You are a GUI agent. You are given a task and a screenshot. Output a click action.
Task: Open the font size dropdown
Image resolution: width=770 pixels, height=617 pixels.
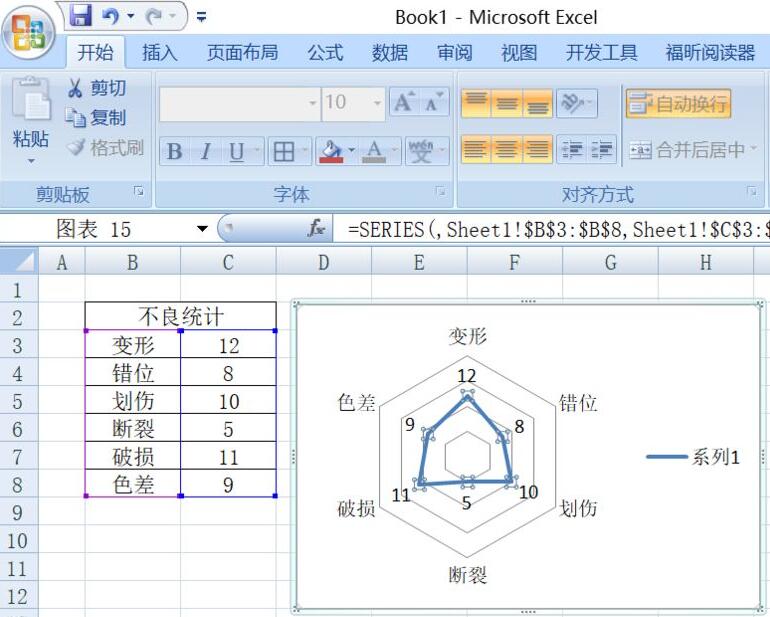[377, 102]
